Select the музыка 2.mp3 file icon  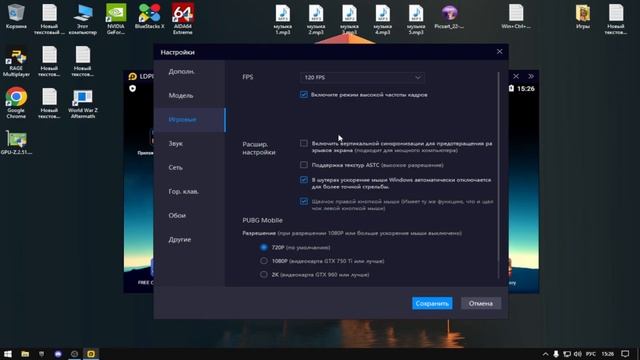(x=316, y=19)
